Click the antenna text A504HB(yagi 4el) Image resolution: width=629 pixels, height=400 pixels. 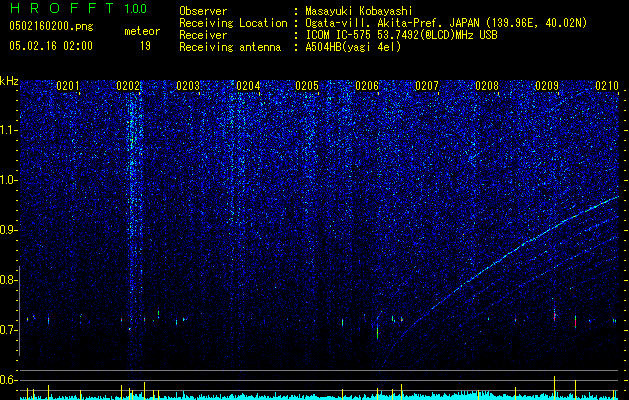tap(353, 47)
